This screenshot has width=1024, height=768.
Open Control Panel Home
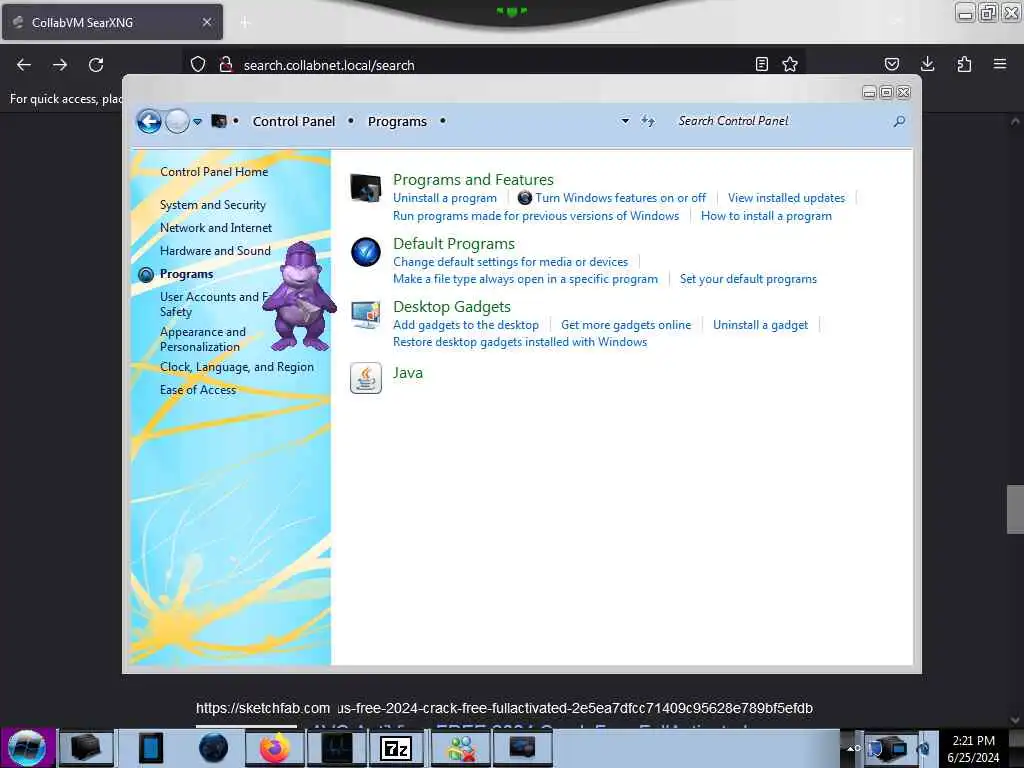214,172
